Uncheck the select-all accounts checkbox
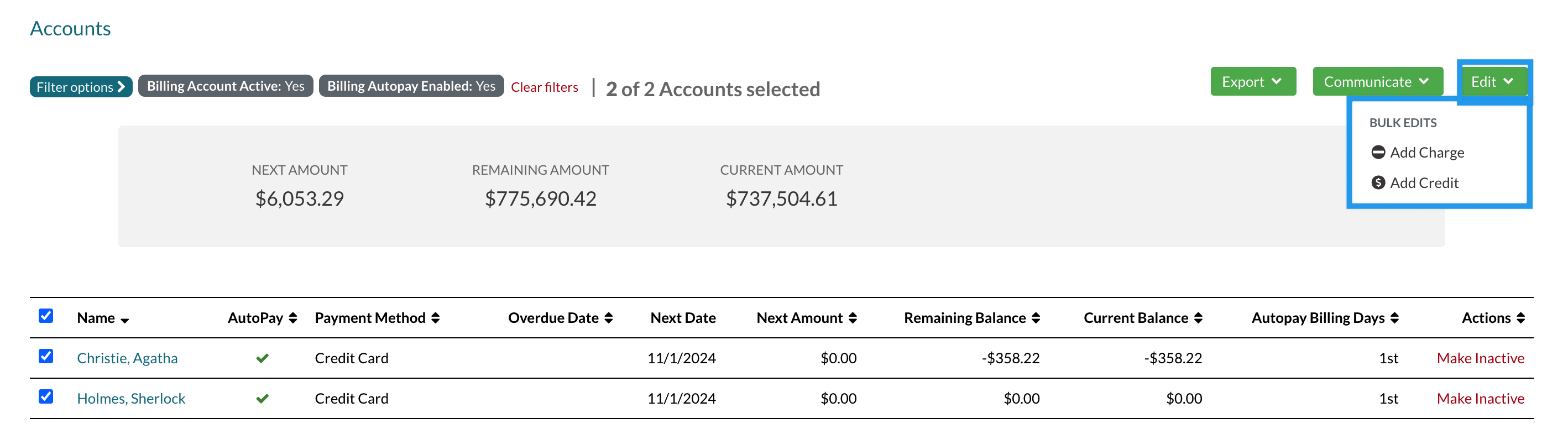Image resolution: width=1568 pixels, height=439 pixels. (x=46, y=315)
